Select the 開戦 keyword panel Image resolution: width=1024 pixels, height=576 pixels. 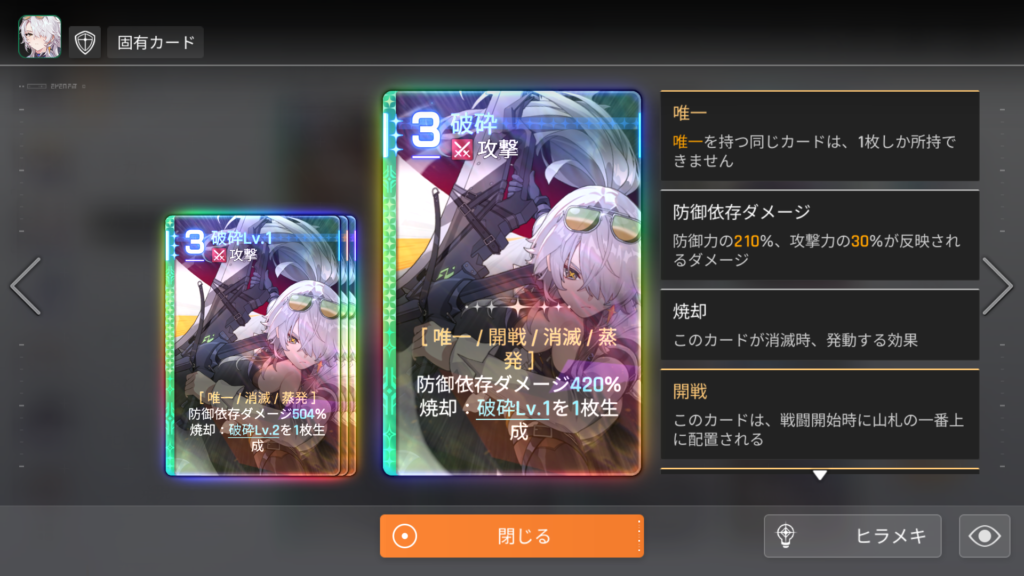[x=820, y=415]
